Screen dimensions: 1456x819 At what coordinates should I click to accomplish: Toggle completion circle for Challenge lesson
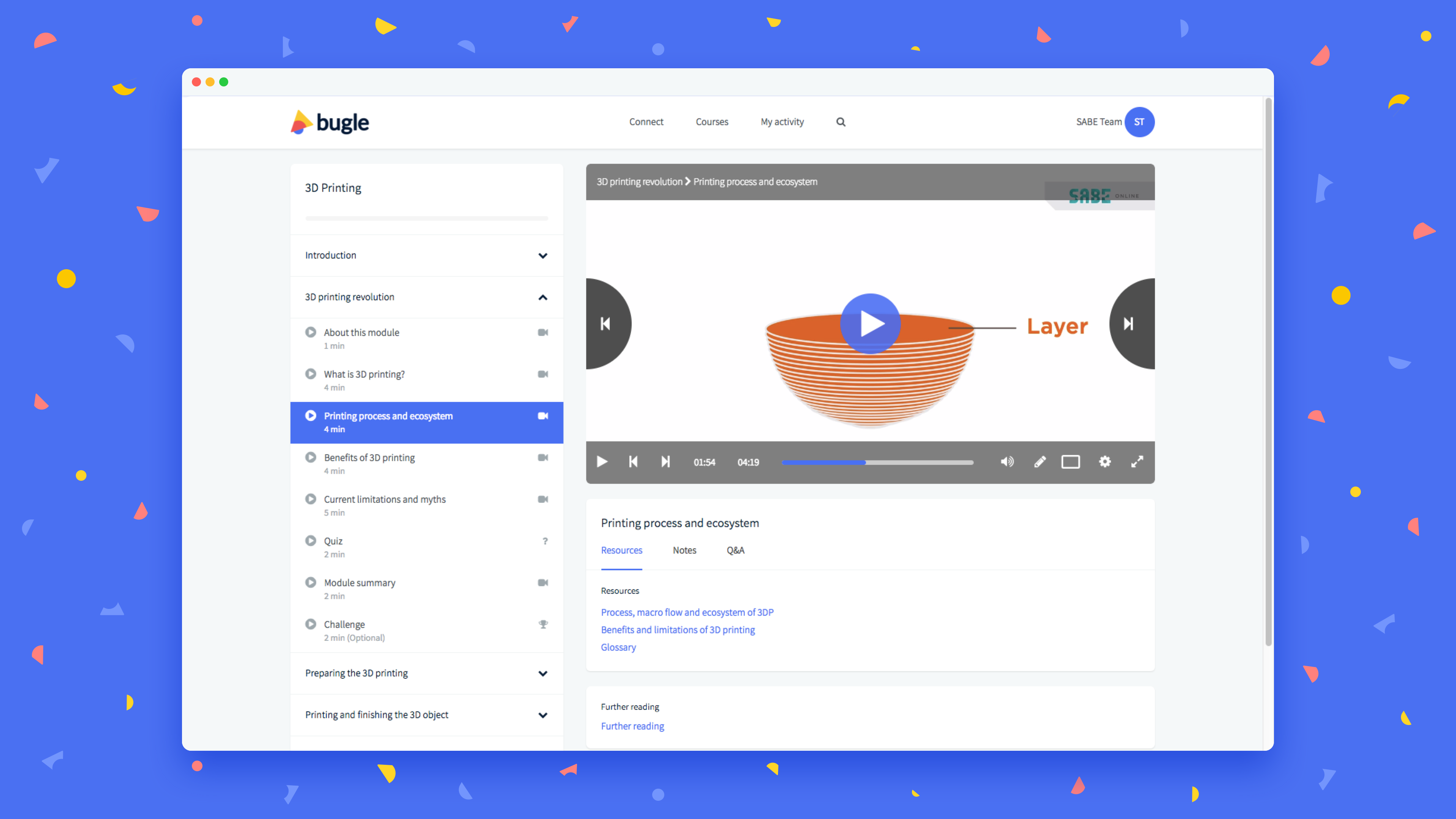(310, 624)
